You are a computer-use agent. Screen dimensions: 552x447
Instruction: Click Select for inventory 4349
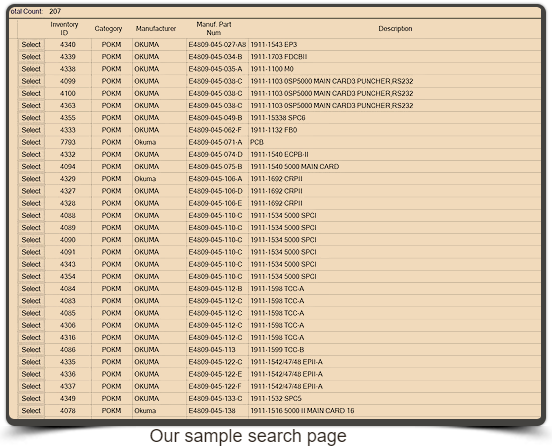[31, 398]
